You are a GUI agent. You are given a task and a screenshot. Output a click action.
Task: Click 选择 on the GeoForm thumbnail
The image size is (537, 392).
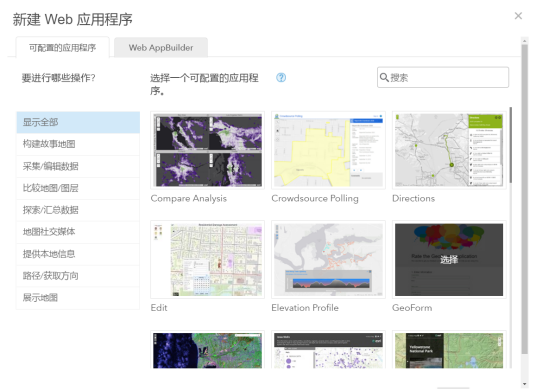(x=449, y=260)
